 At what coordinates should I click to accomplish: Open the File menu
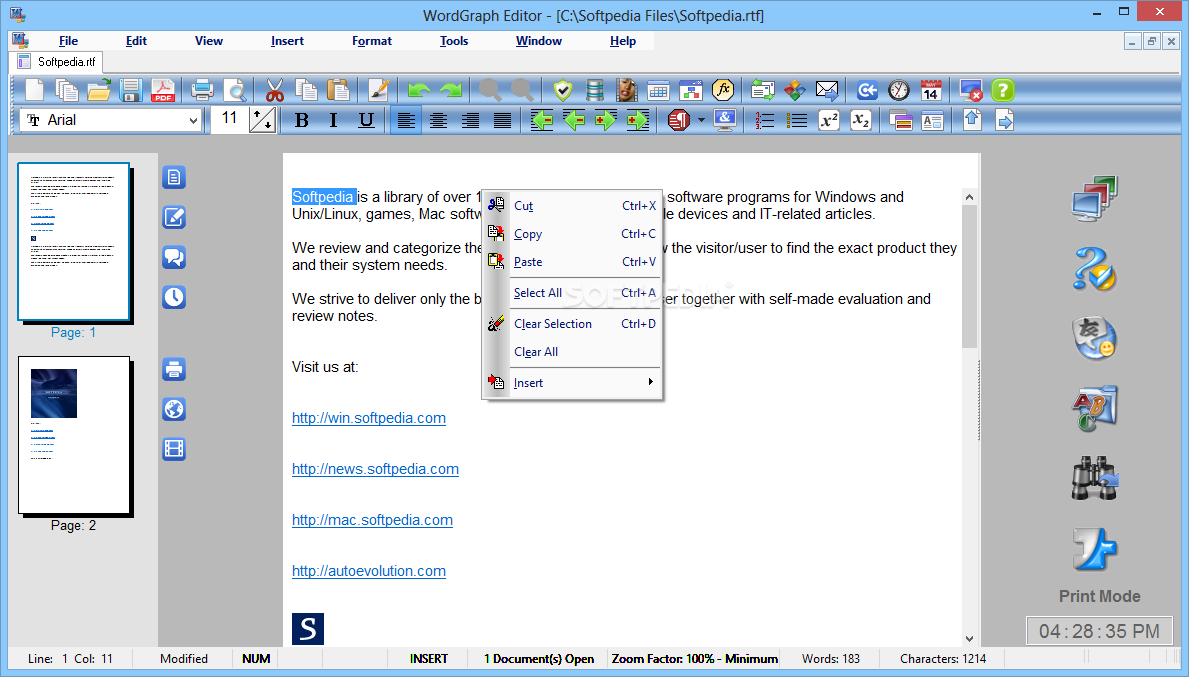(x=68, y=41)
